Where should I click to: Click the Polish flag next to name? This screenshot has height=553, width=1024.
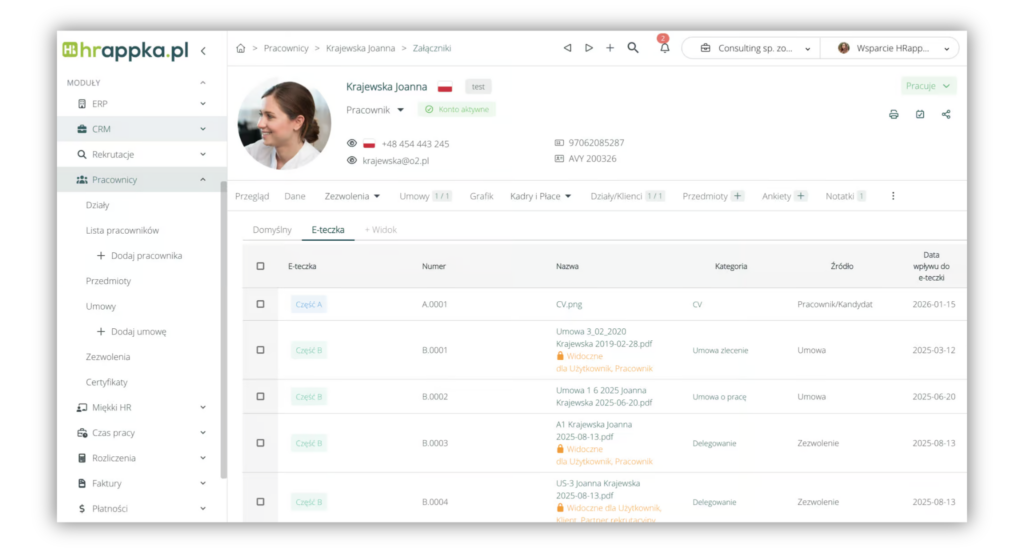tap(445, 87)
